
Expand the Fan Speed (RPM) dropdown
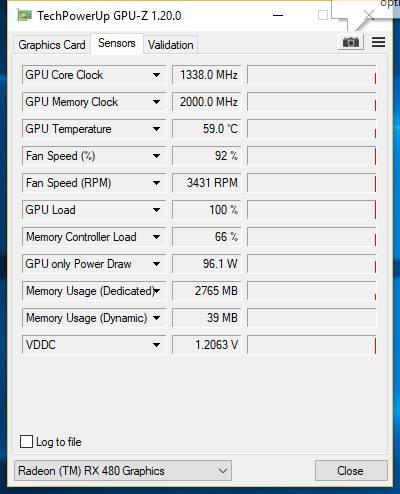156,183
